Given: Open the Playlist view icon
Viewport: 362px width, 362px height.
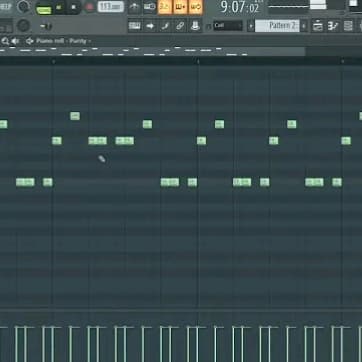Looking at the screenshot, I should click(318, 26).
